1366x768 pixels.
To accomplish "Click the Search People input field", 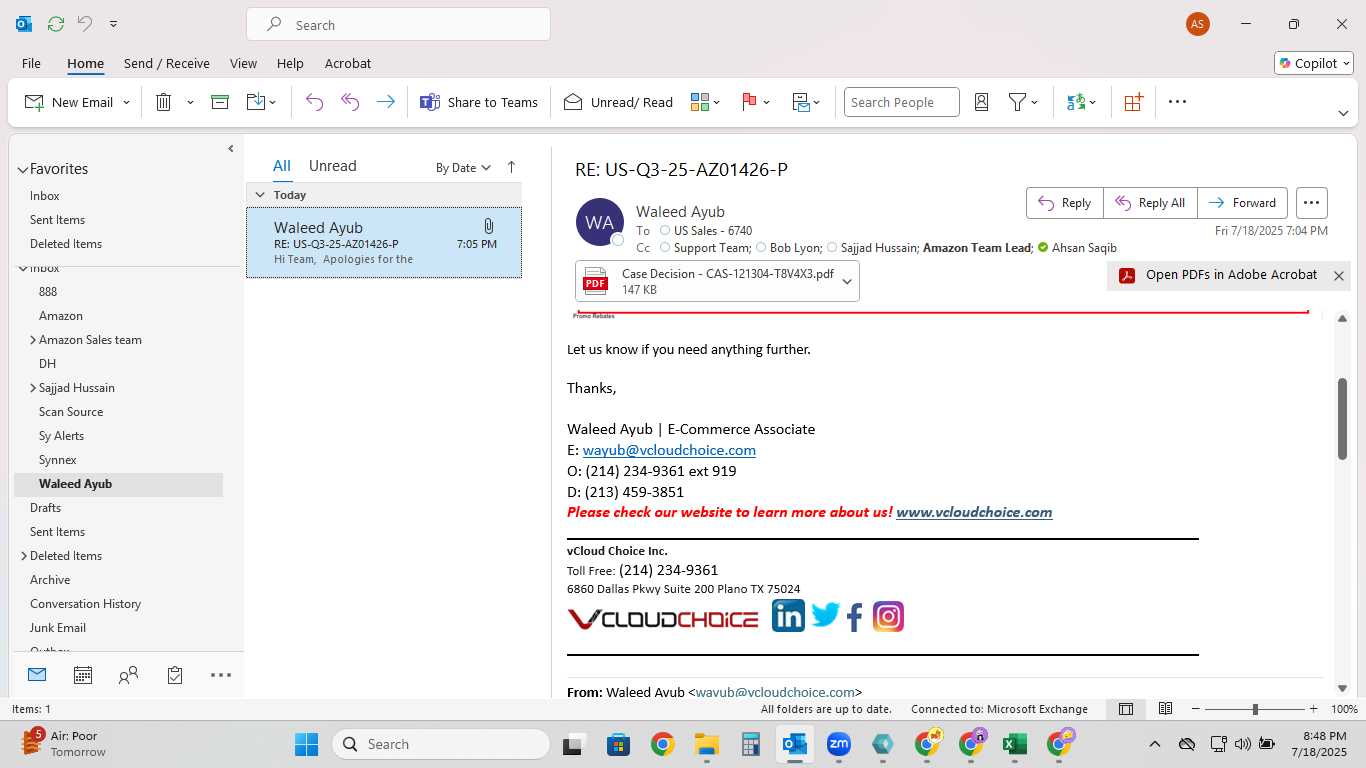I will (901, 102).
